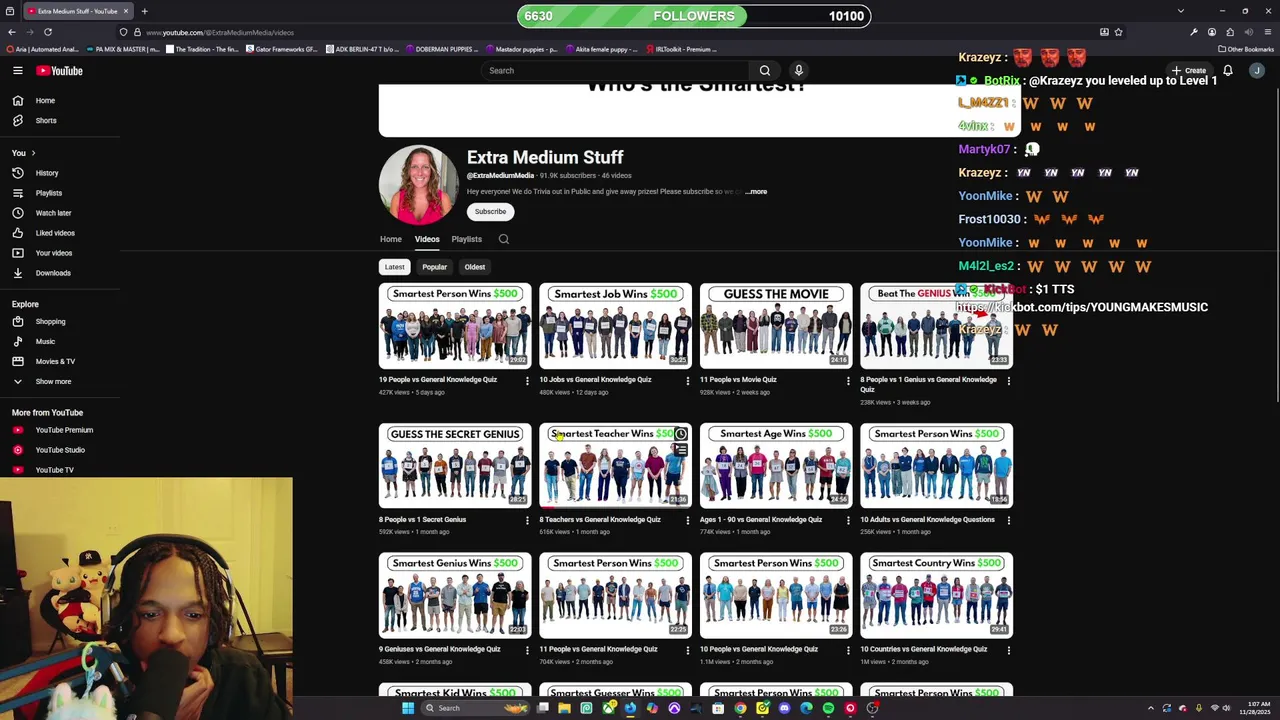Open the YouTube hamburger guide menu

[x=17, y=70]
